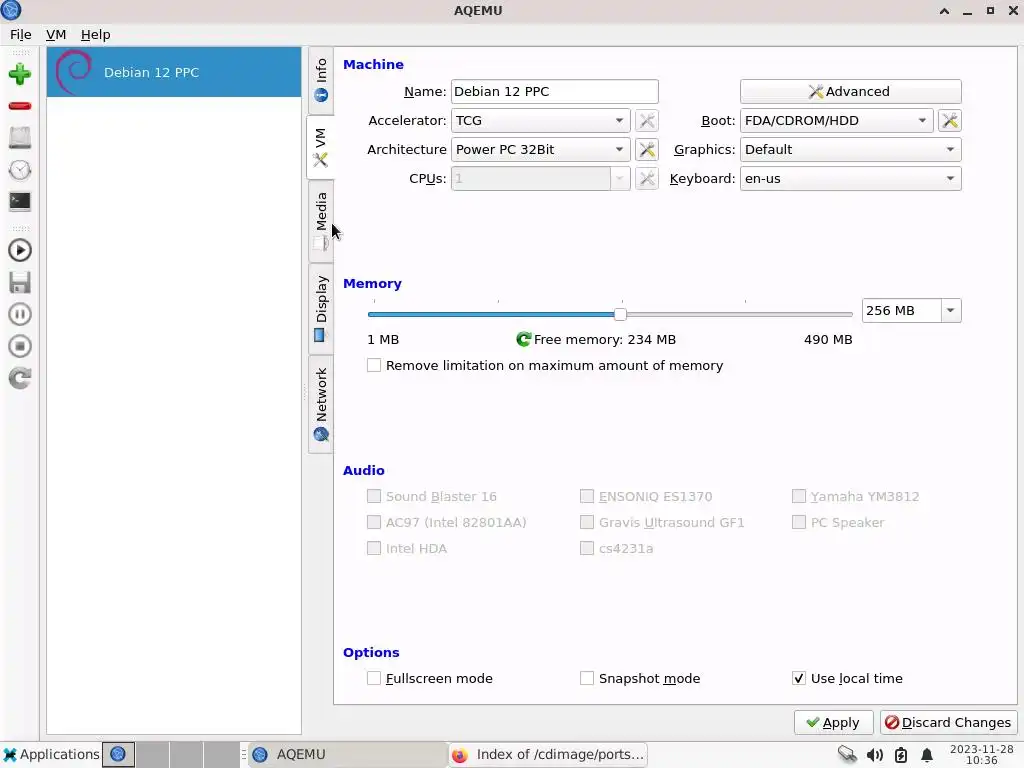The width and height of the screenshot is (1024, 768).
Task: Open network status icon in system tray
Action: pos(847,754)
